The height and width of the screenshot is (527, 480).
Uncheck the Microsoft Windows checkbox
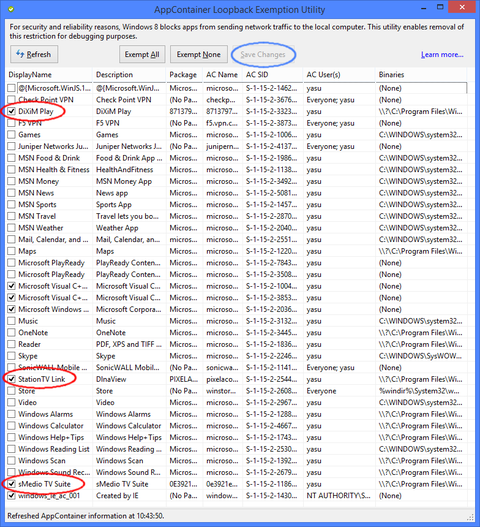point(11,309)
